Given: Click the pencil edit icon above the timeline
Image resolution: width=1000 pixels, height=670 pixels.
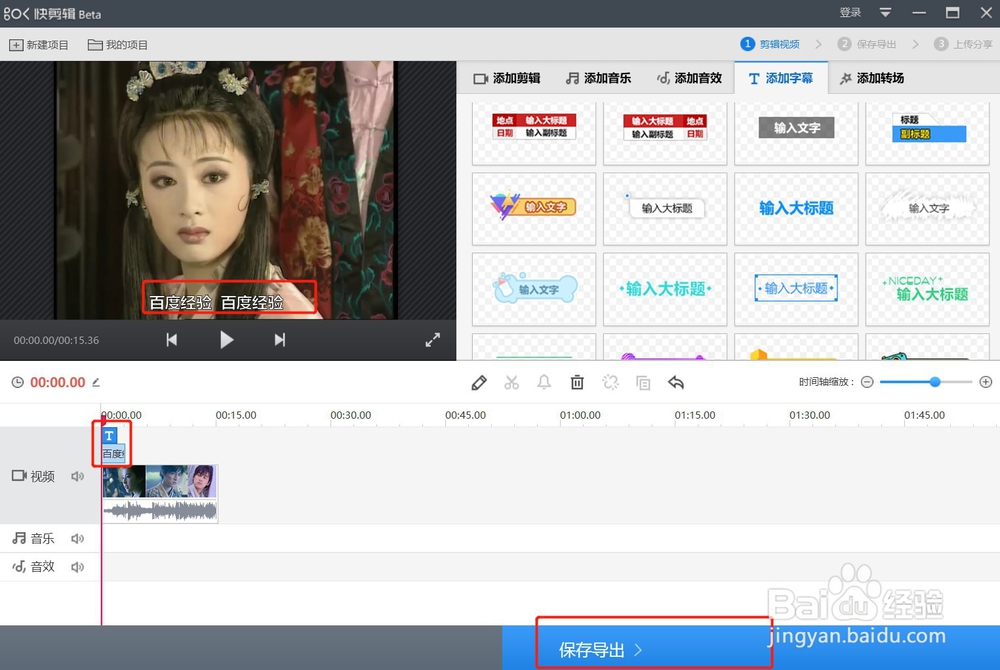Looking at the screenshot, I should pyautogui.click(x=479, y=383).
